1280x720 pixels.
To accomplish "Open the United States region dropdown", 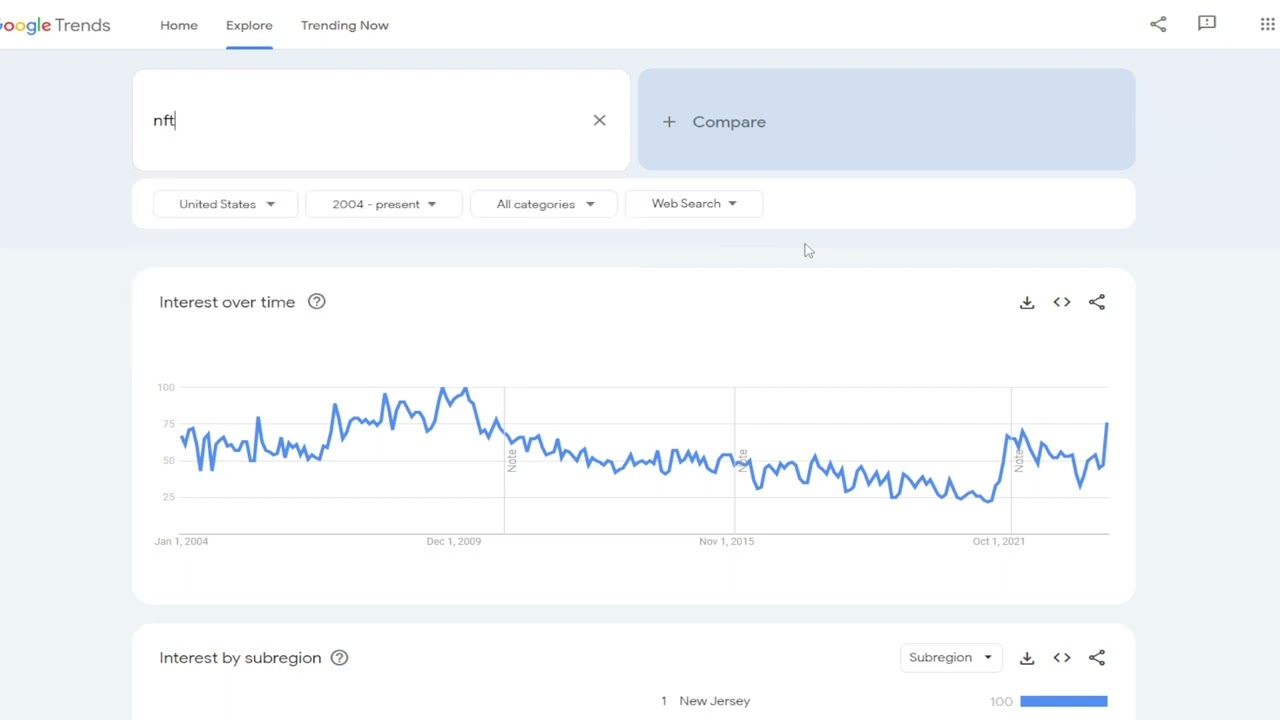I will 226,204.
